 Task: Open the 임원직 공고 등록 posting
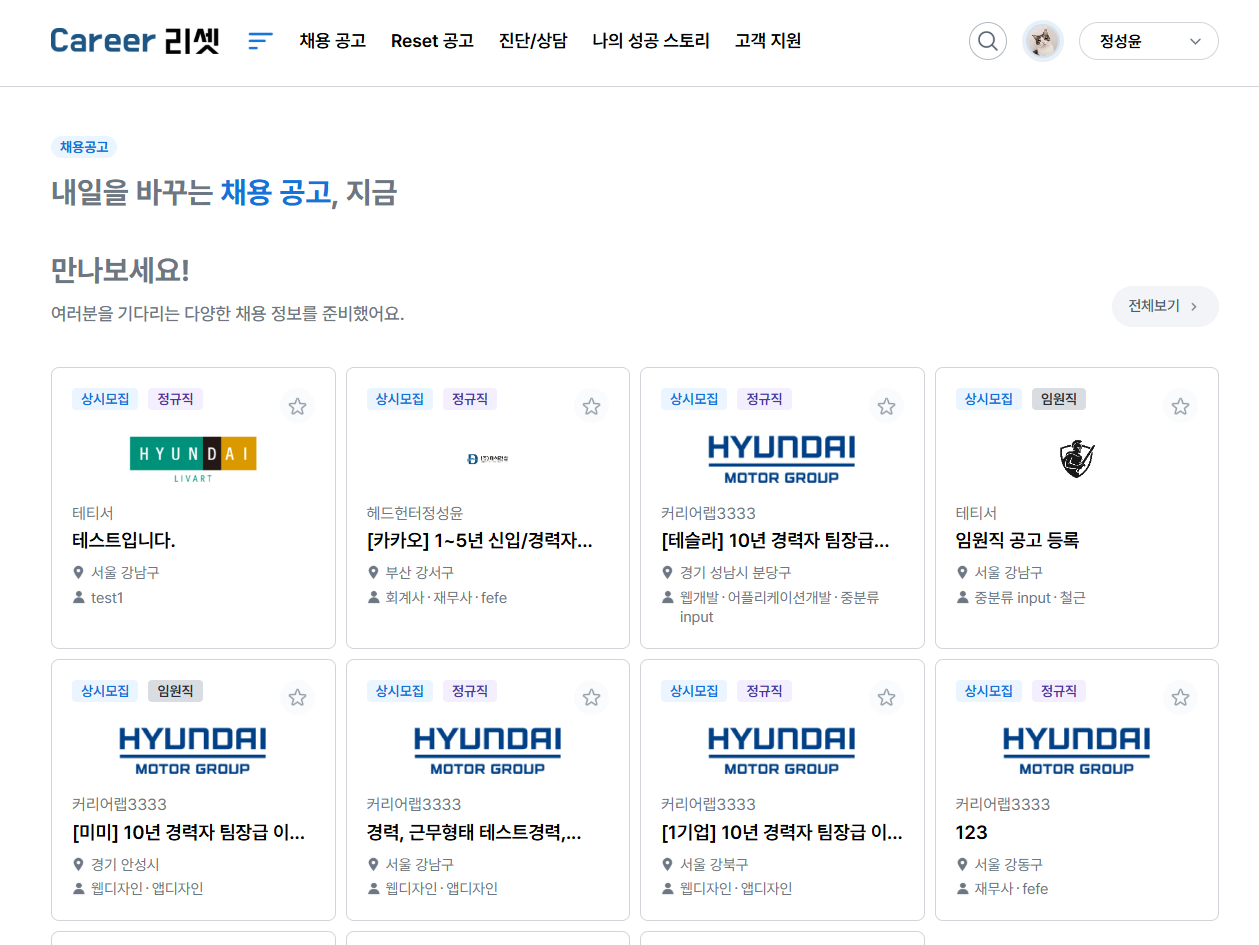[1017, 541]
